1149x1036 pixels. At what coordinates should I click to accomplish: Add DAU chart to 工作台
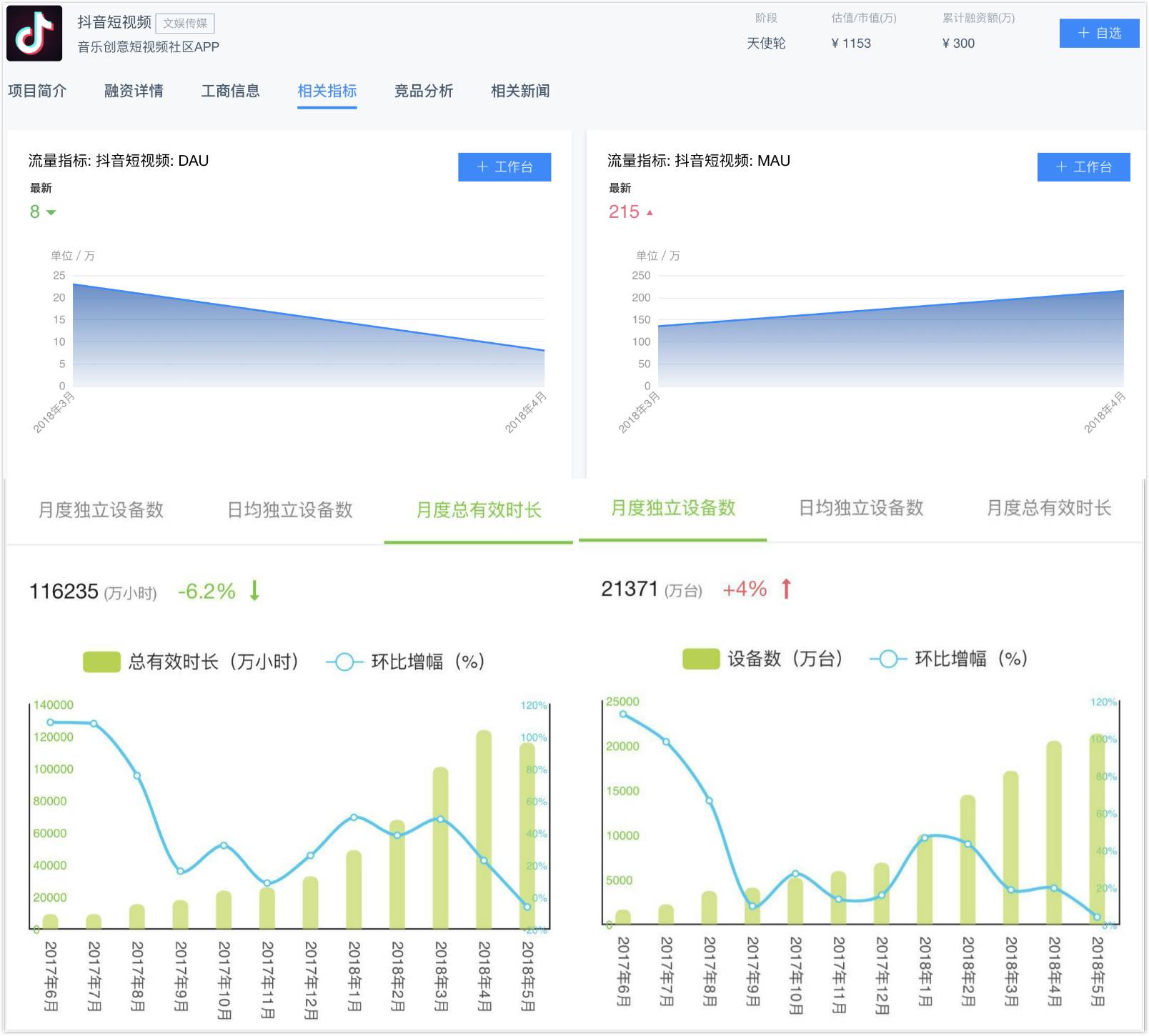click(x=504, y=167)
